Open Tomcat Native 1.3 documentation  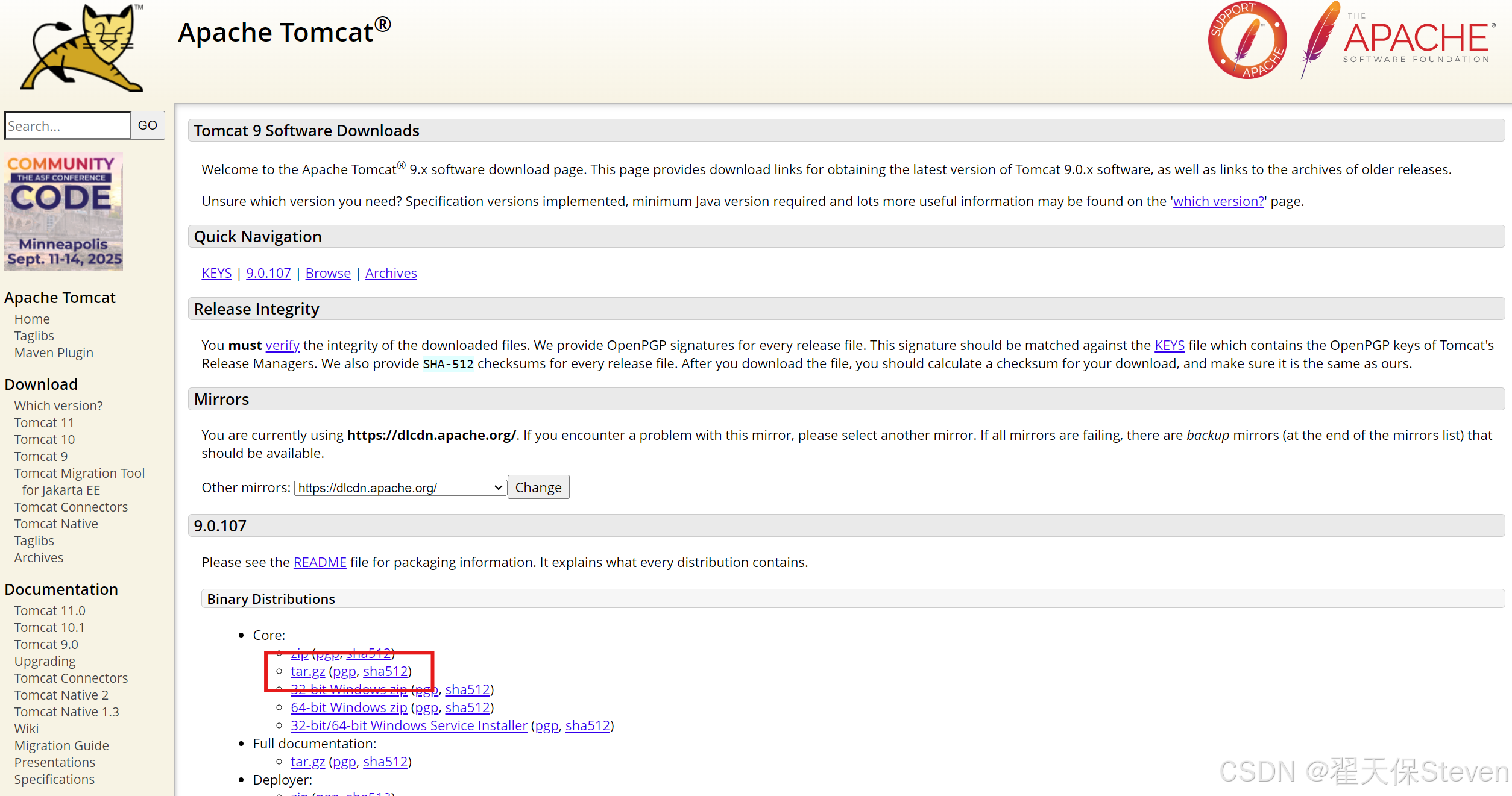click(x=67, y=712)
